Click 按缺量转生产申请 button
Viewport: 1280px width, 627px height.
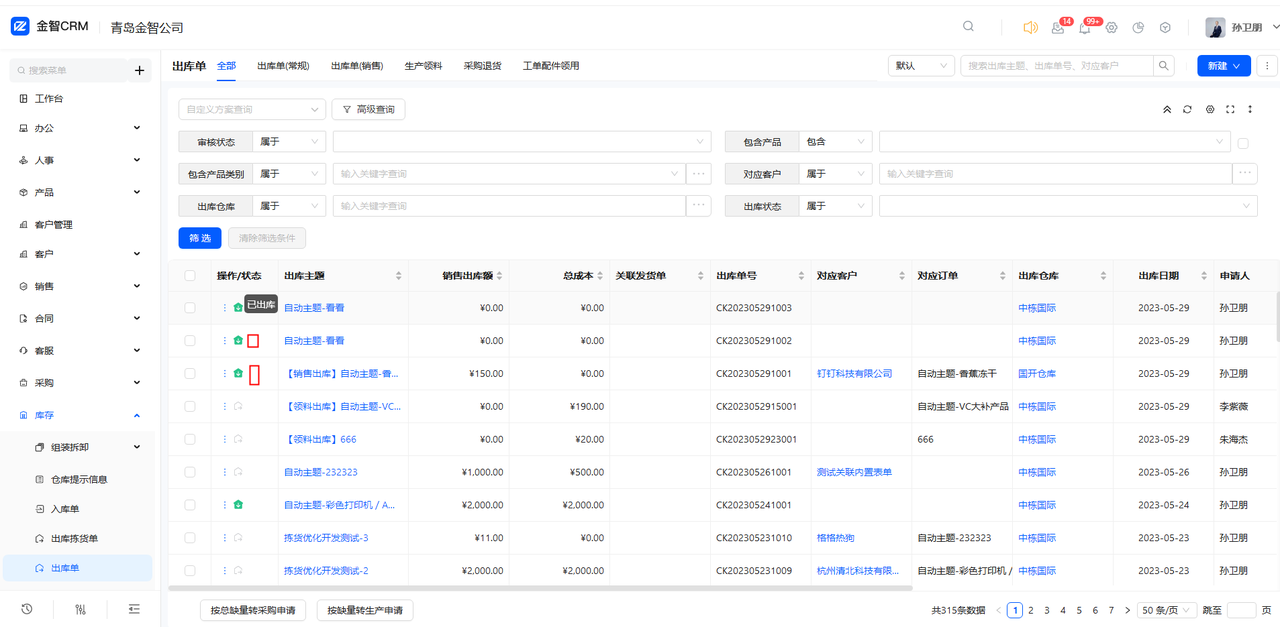(x=365, y=610)
